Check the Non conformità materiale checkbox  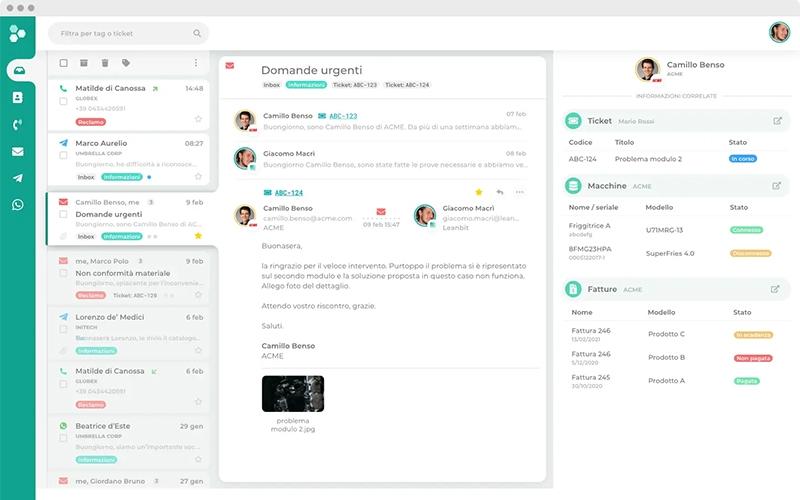pyautogui.click(x=63, y=273)
